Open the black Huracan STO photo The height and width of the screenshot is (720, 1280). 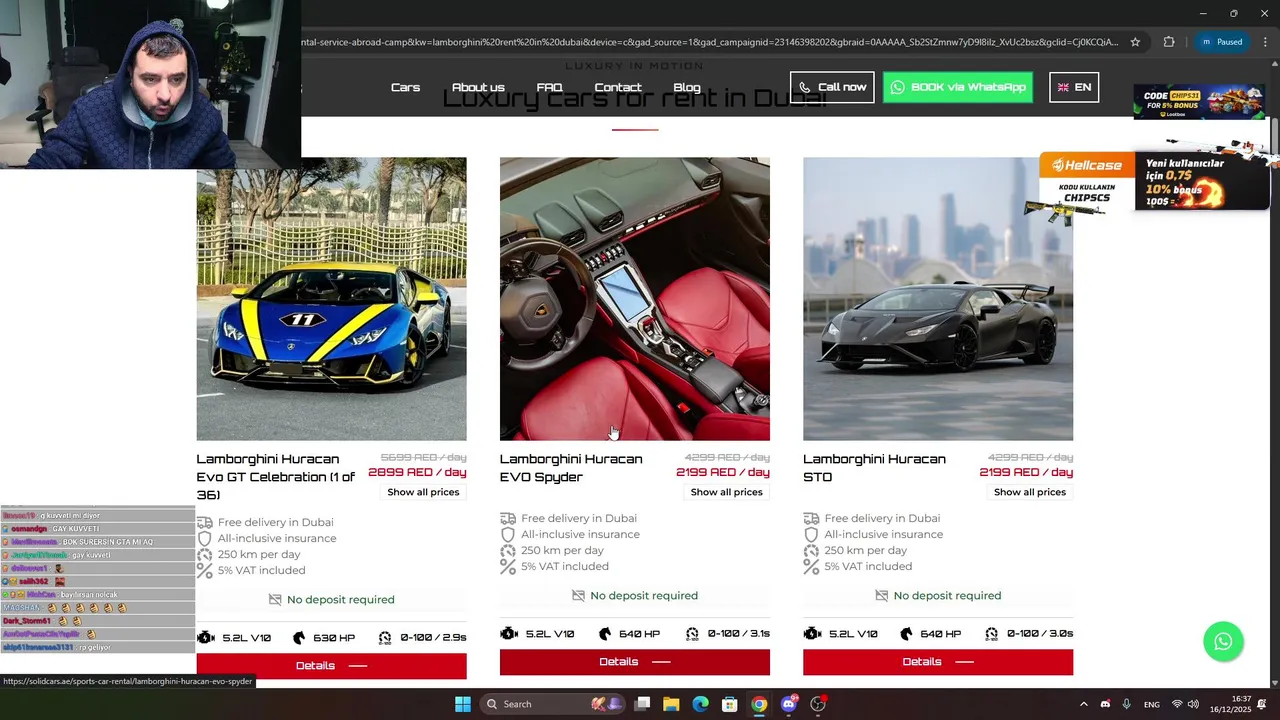click(938, 299)
